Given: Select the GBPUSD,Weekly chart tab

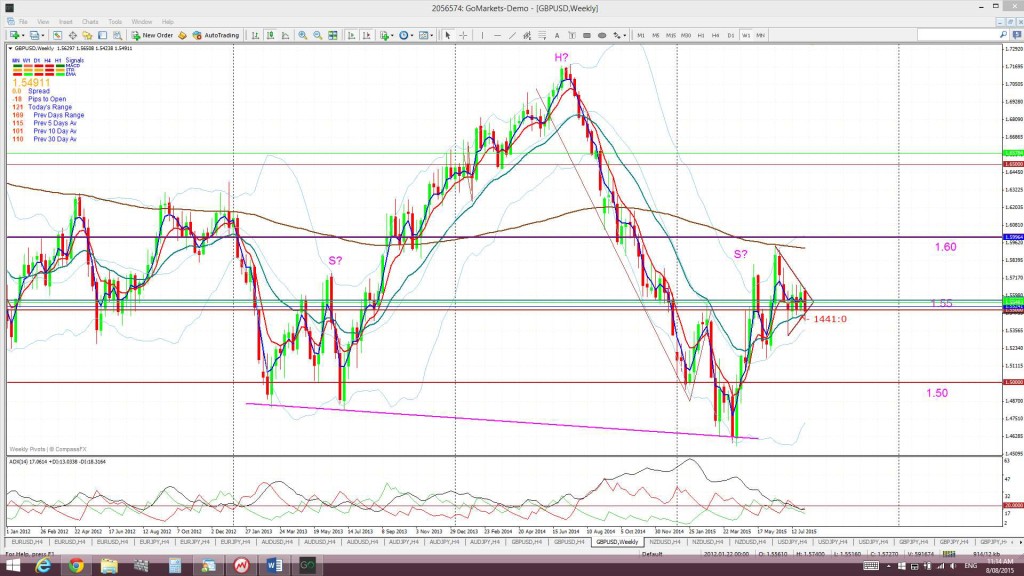Looking at the screenshot, I should pyautogui.click(x=616, y=542).
